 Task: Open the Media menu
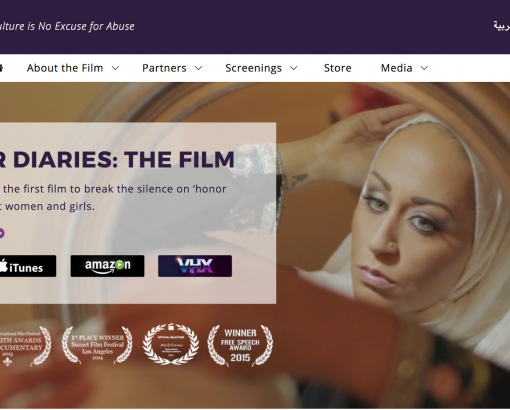click(397, 68)
